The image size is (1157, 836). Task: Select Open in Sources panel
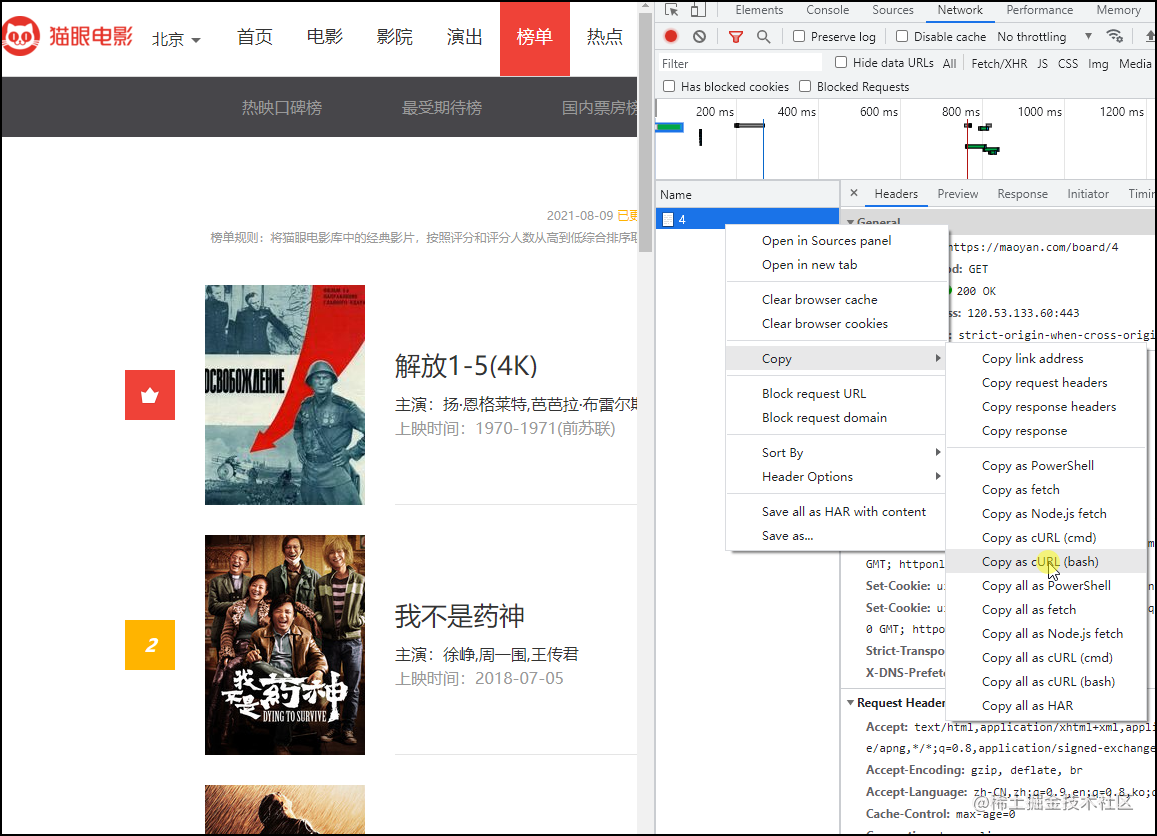coord(835,241)
